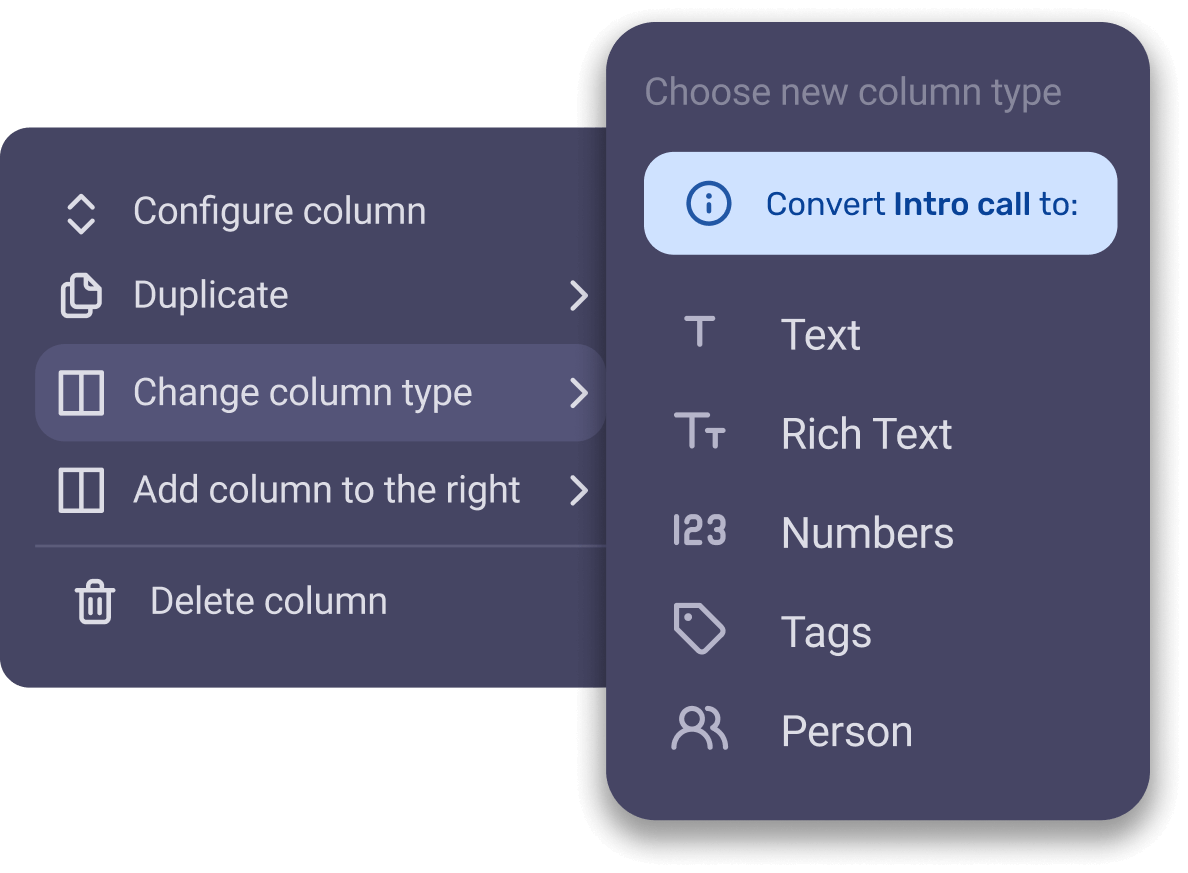Screen dimensions: 1188x873
Task: Click the tag-shaped Tags icon
Action: pos(700,631)
